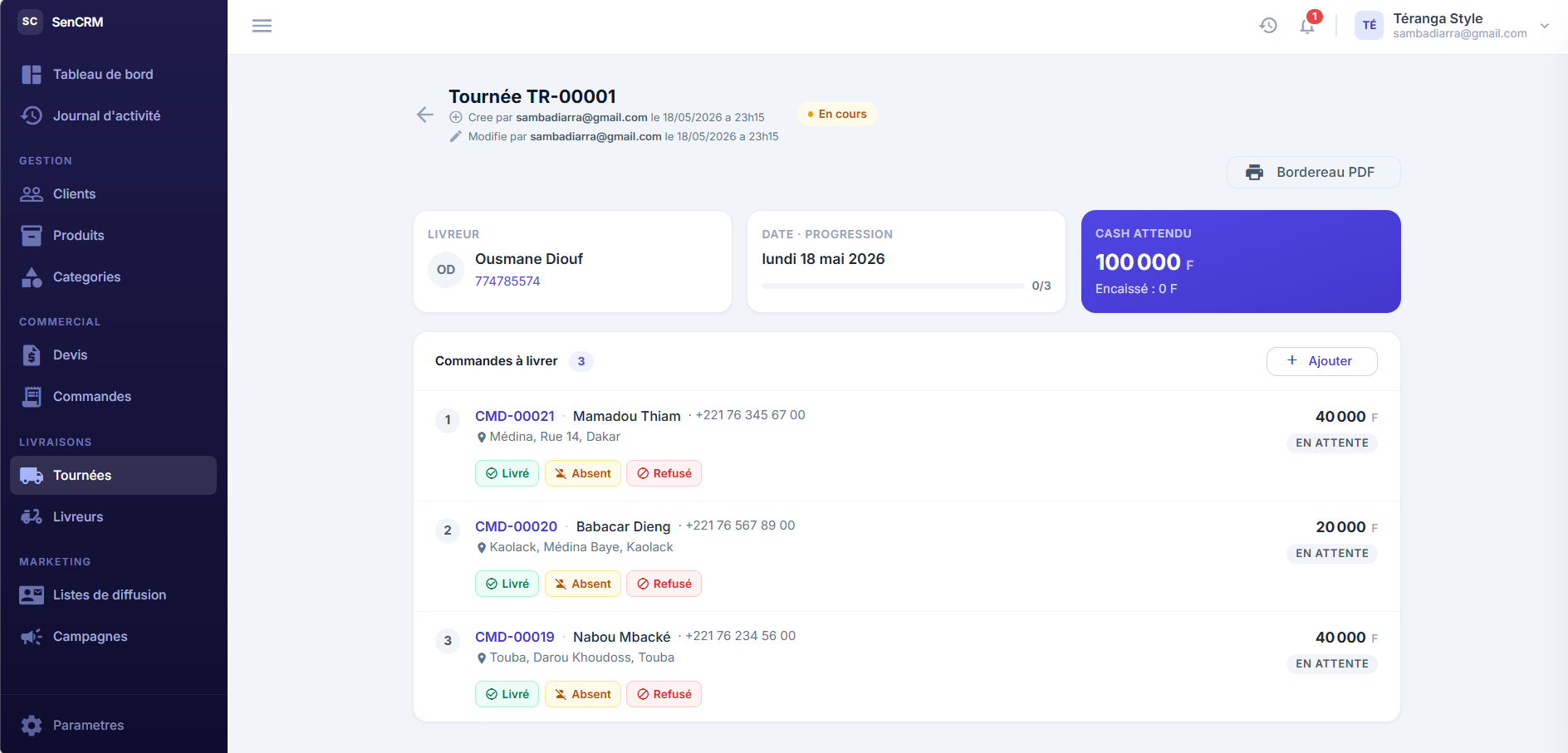Mark CMD-00021 as Refusé
Screen dimensions: 1568x753
(664, 473)
